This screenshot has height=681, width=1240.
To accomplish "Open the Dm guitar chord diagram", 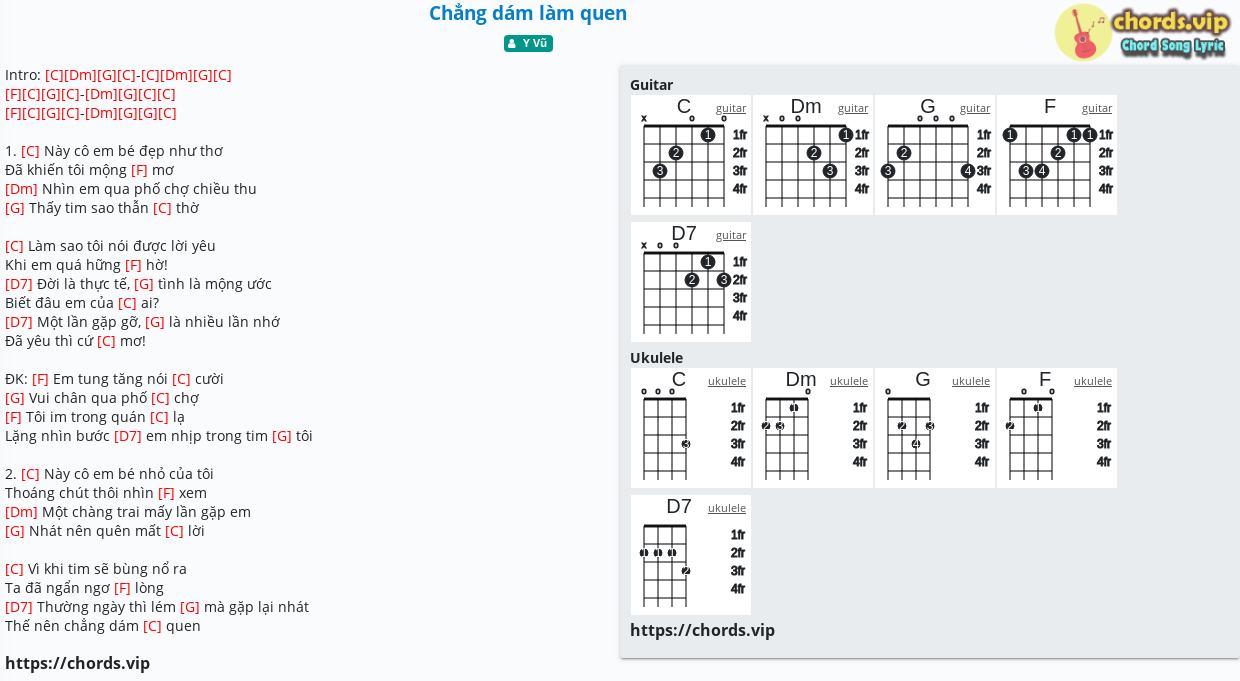I will coord(813,155).
